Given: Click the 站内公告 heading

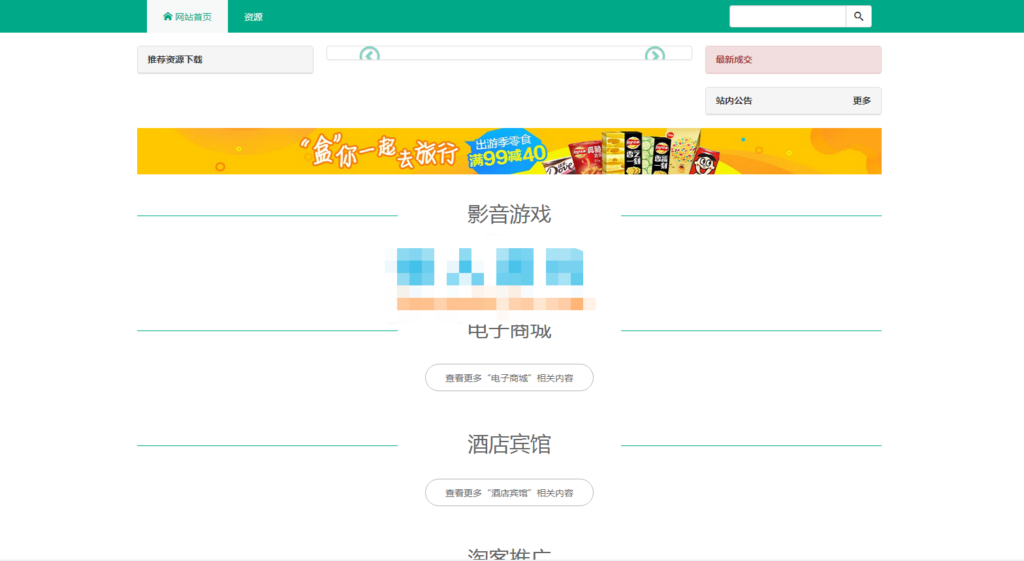Looking at the screenshot, I should pyautogui.click(x=734, y=101).
